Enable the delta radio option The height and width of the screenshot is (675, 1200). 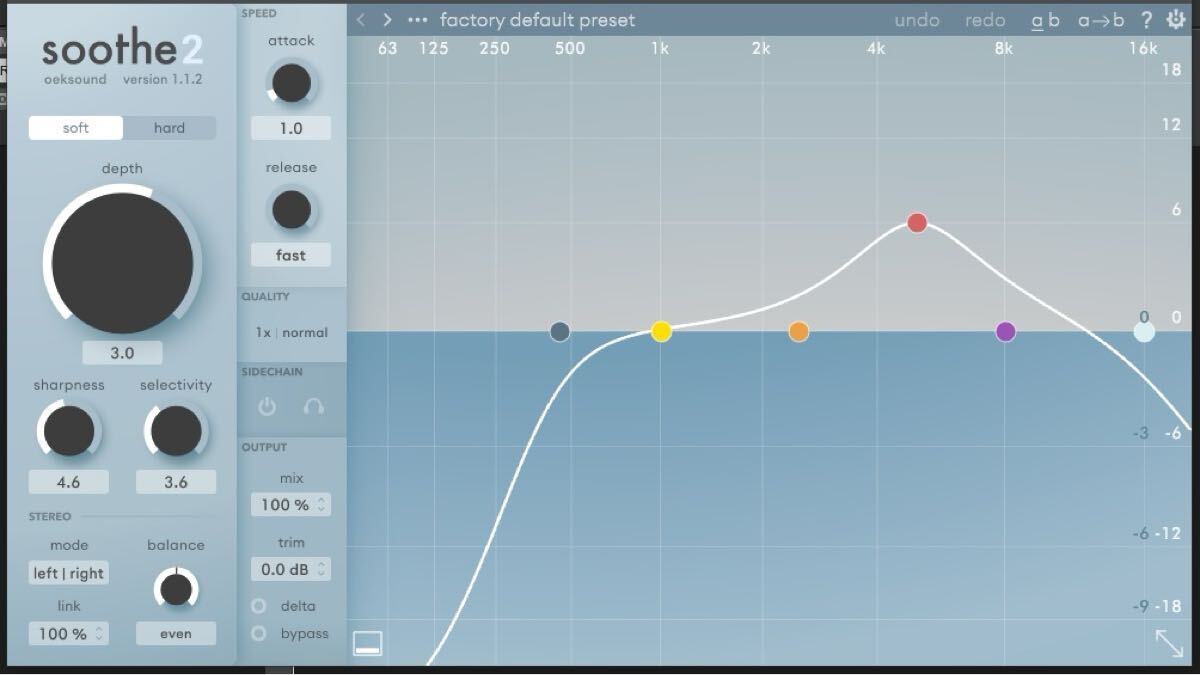point(259,606)
